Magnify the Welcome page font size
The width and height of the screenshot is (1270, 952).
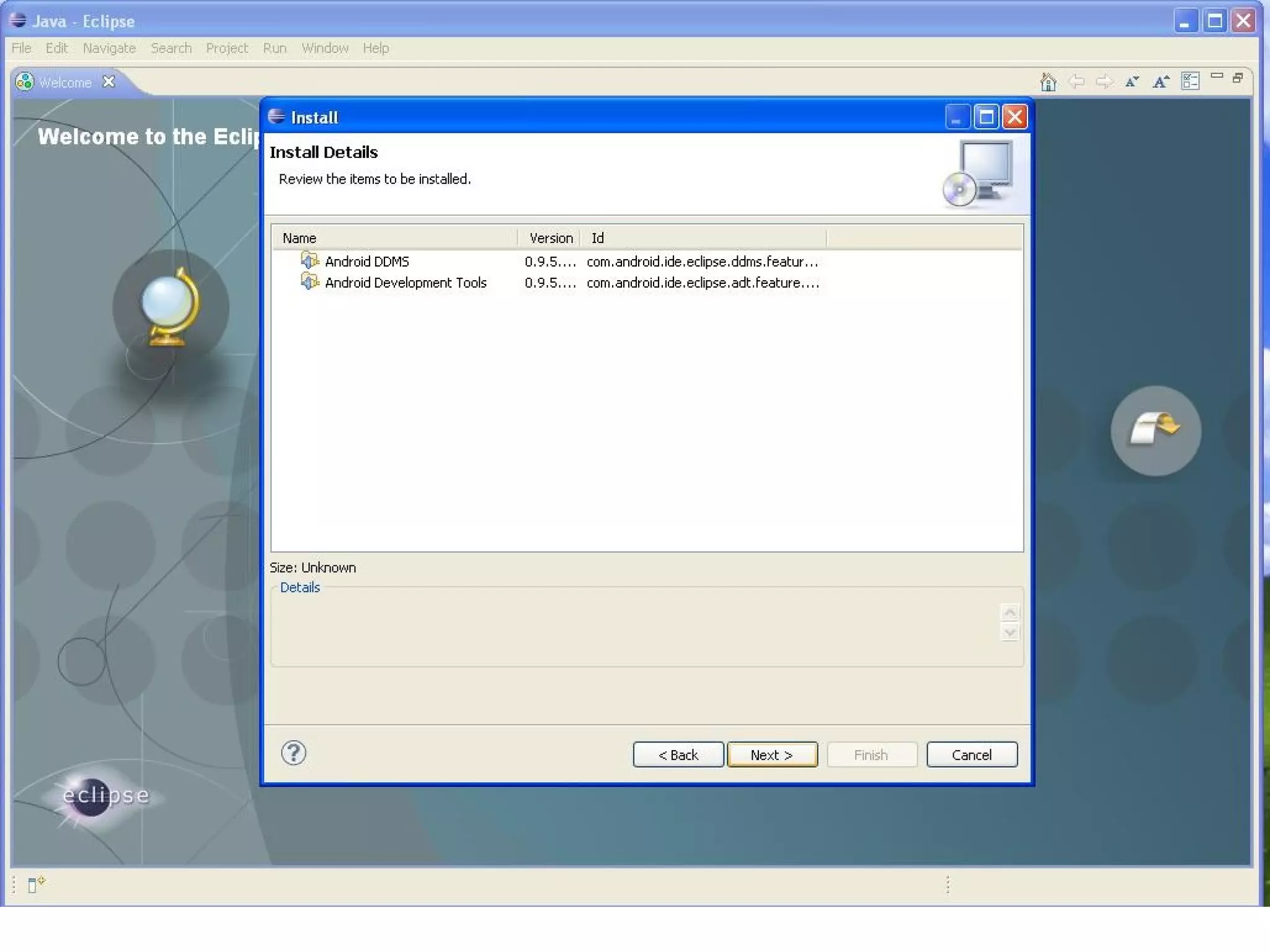pyautogui.click(x=1160, y=82)
